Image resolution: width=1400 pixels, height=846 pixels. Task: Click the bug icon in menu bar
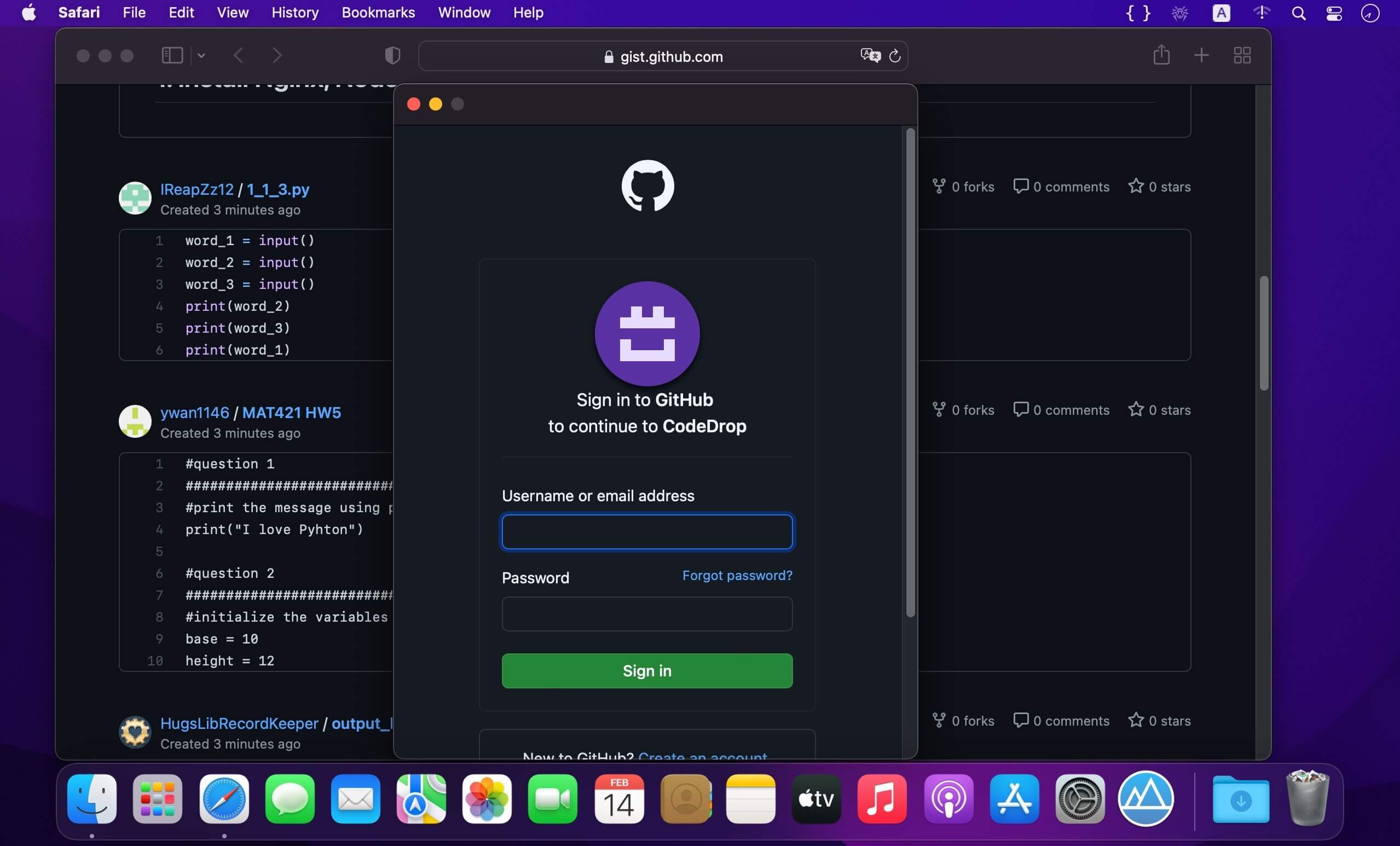[1180, 13]
